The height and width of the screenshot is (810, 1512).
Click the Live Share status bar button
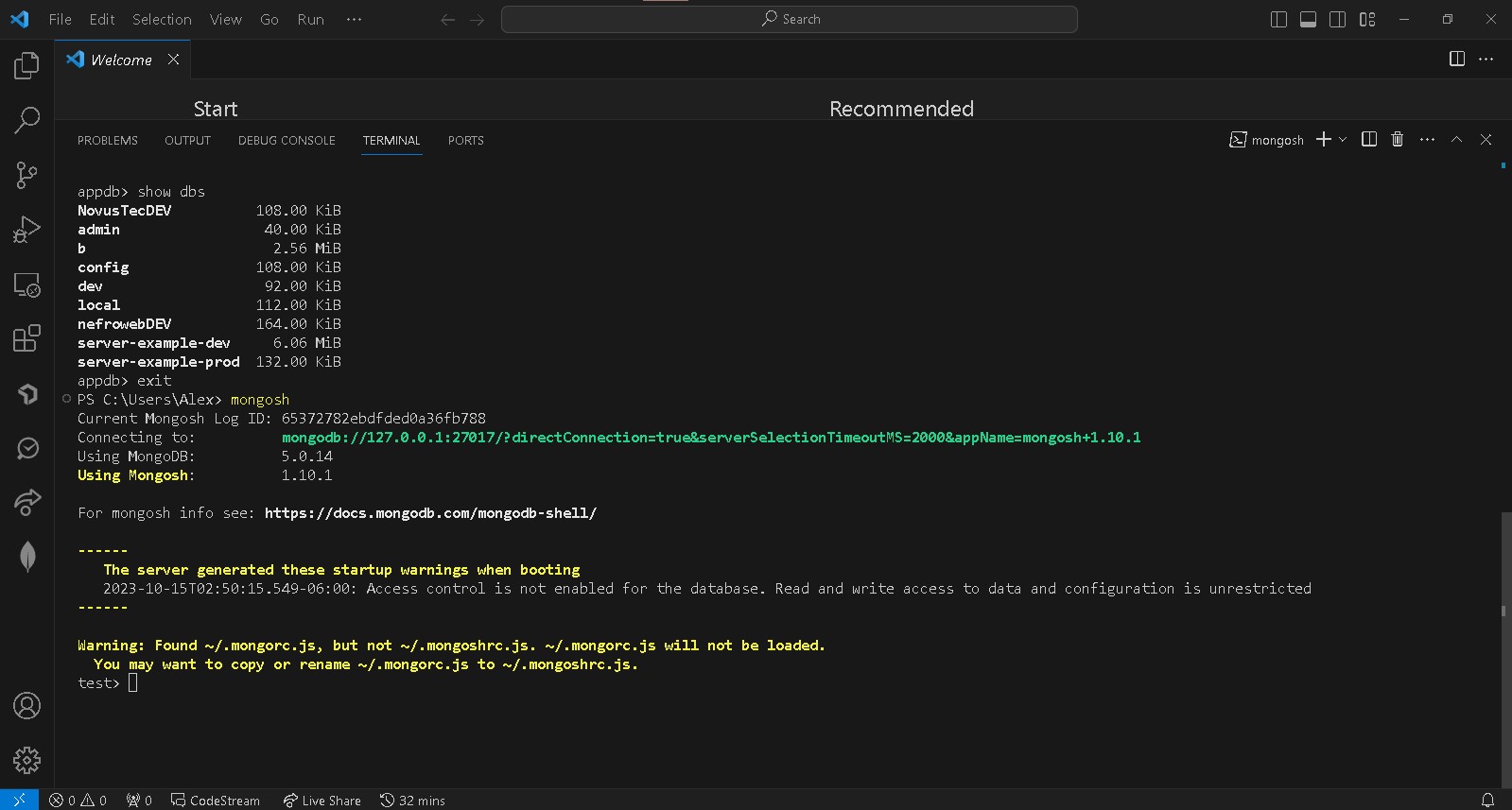[x=322, y=801]
